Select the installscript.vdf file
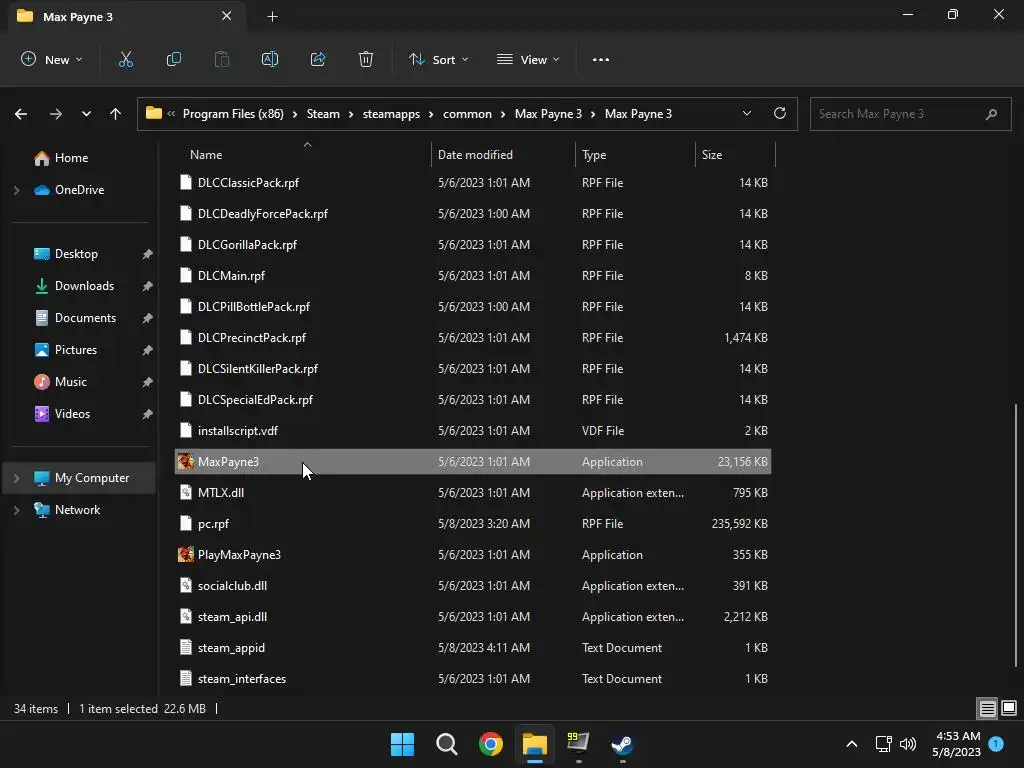The image size is (1024, 768). pos(473,431)
